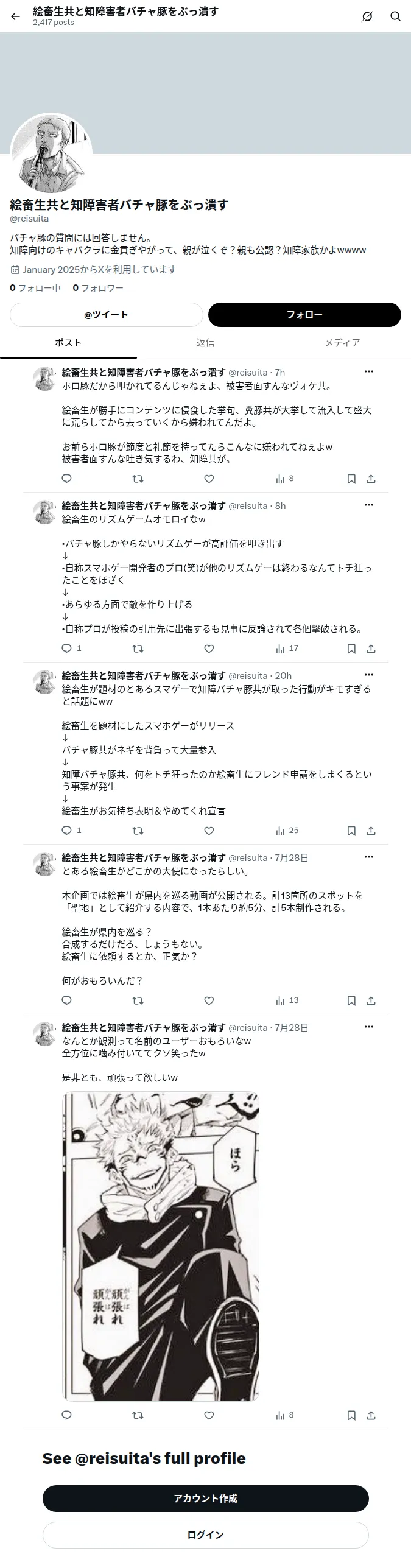Open the manga image in the post
Image resolution: width=411 pixels, height=1568 pixels.
(161, 1246)
